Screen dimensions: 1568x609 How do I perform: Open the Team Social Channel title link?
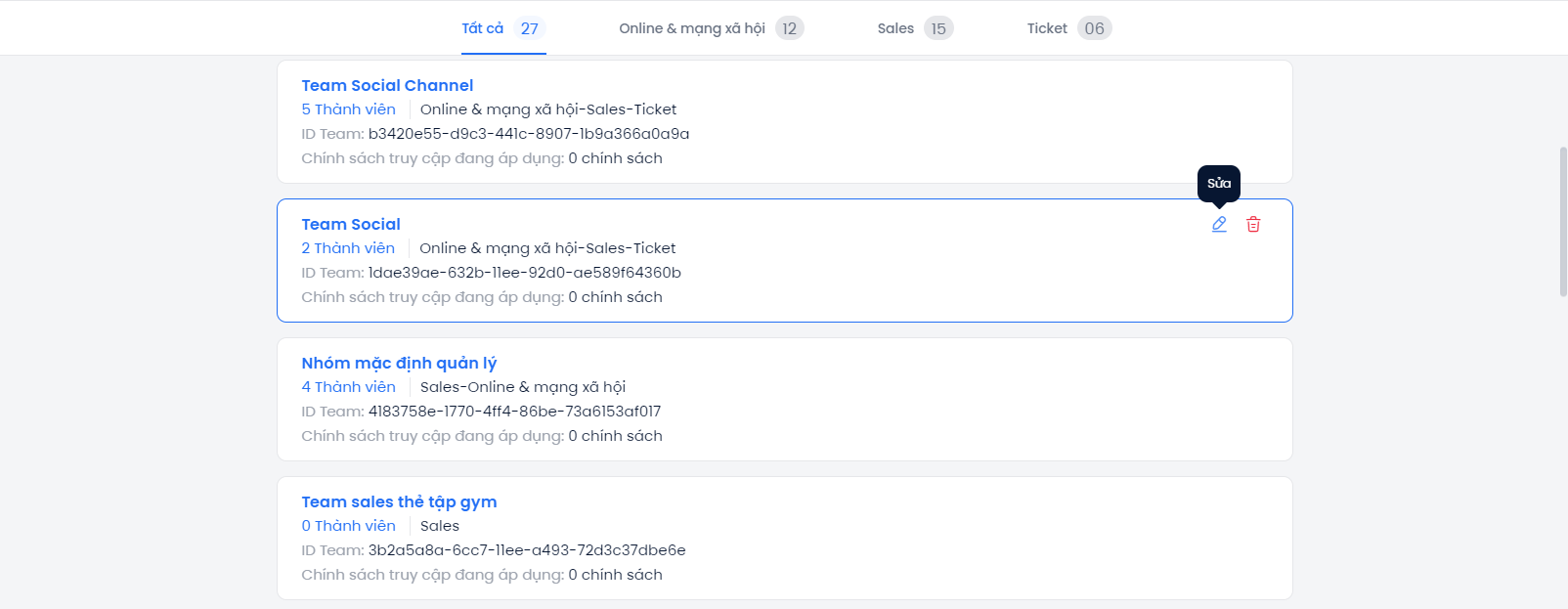pos(387,86)
